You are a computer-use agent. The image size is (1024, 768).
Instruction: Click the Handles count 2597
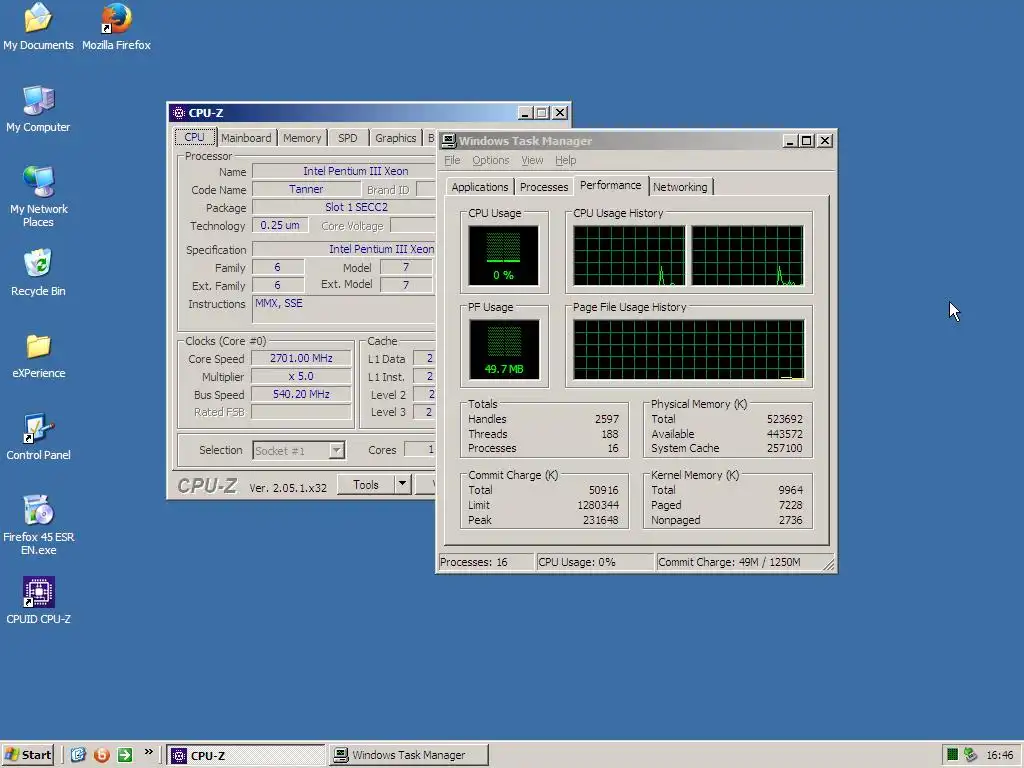(606, 419)
